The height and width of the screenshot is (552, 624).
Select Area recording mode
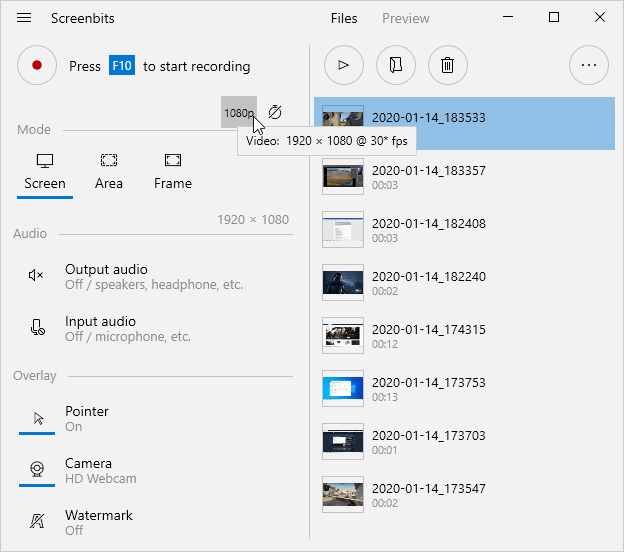(109, 173)
